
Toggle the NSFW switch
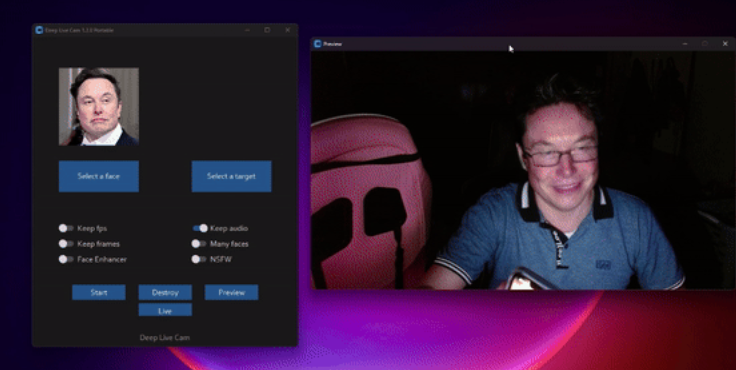(199, 259)
